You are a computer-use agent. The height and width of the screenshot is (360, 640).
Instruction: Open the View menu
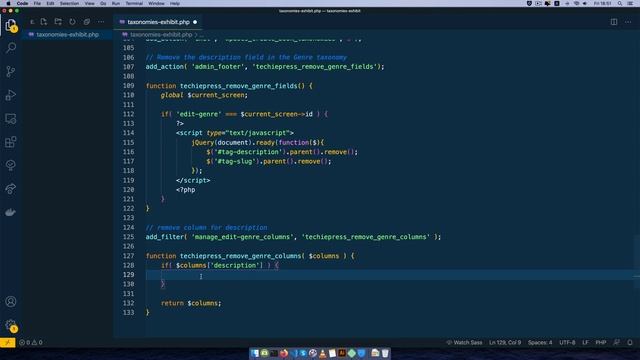[89, 3]
